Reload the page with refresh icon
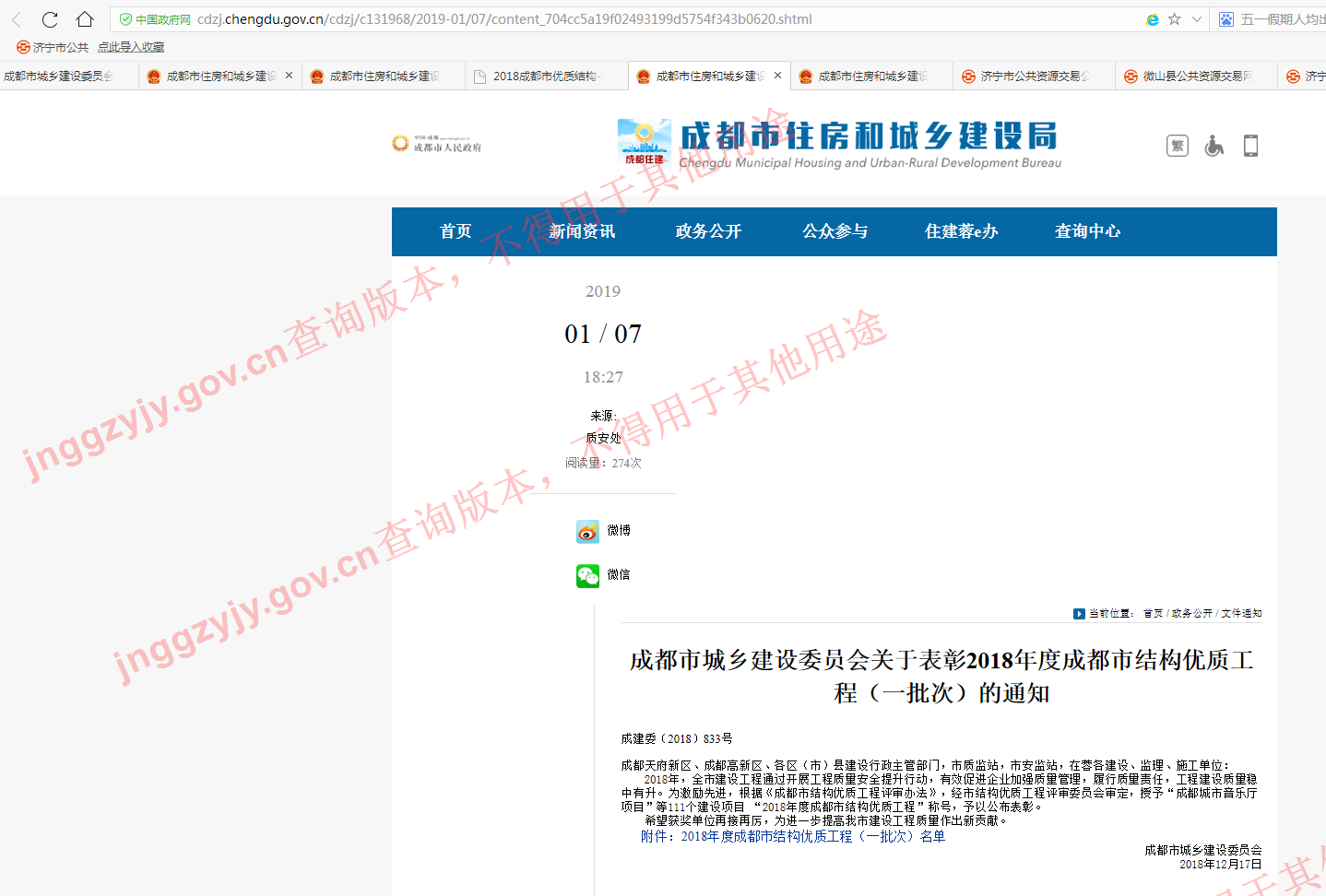Screen dimensions: 1326x896 tap(50, 19)
